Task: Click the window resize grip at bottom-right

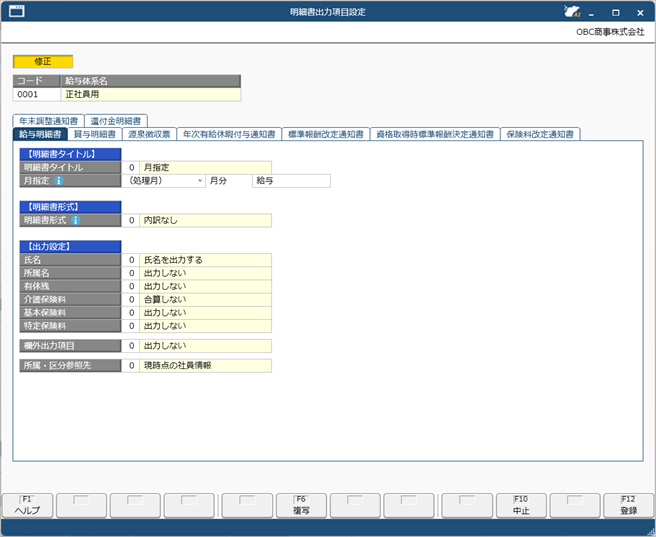Action: coord(650,531)
